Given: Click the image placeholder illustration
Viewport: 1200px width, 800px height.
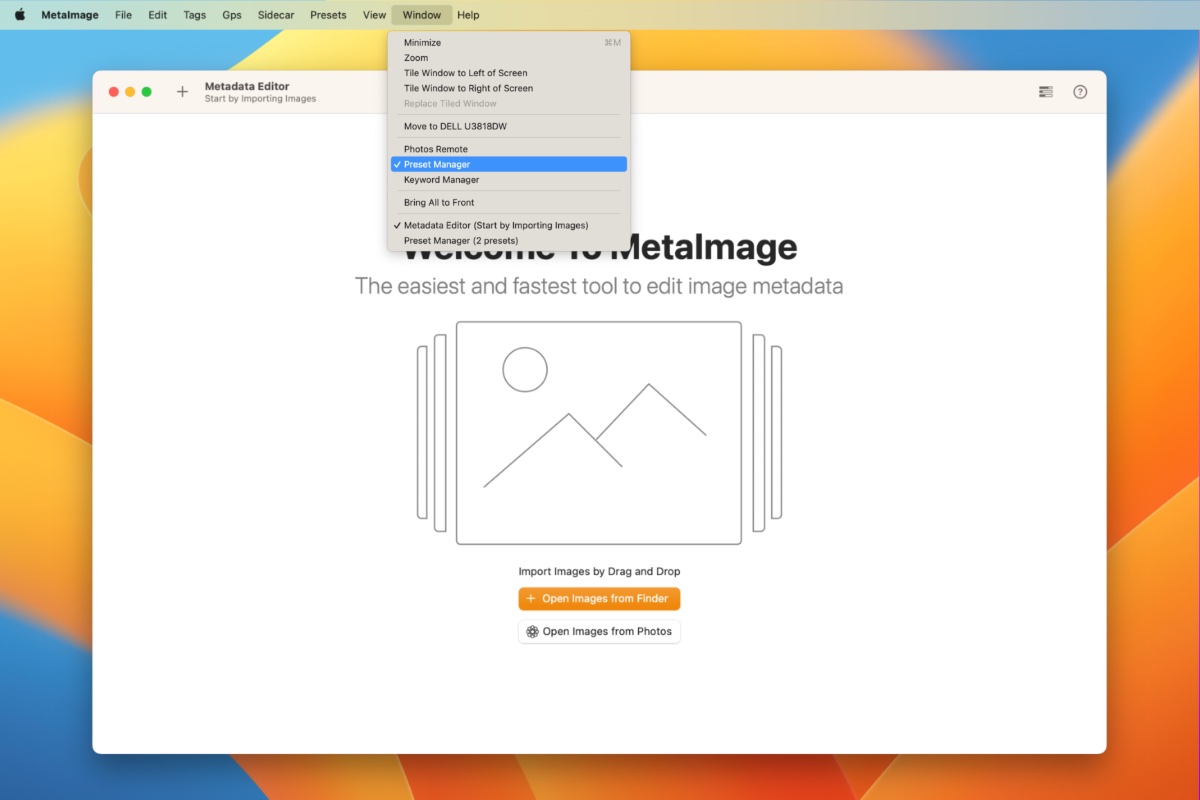Looking at the screenshot, I should pos(599,433).
